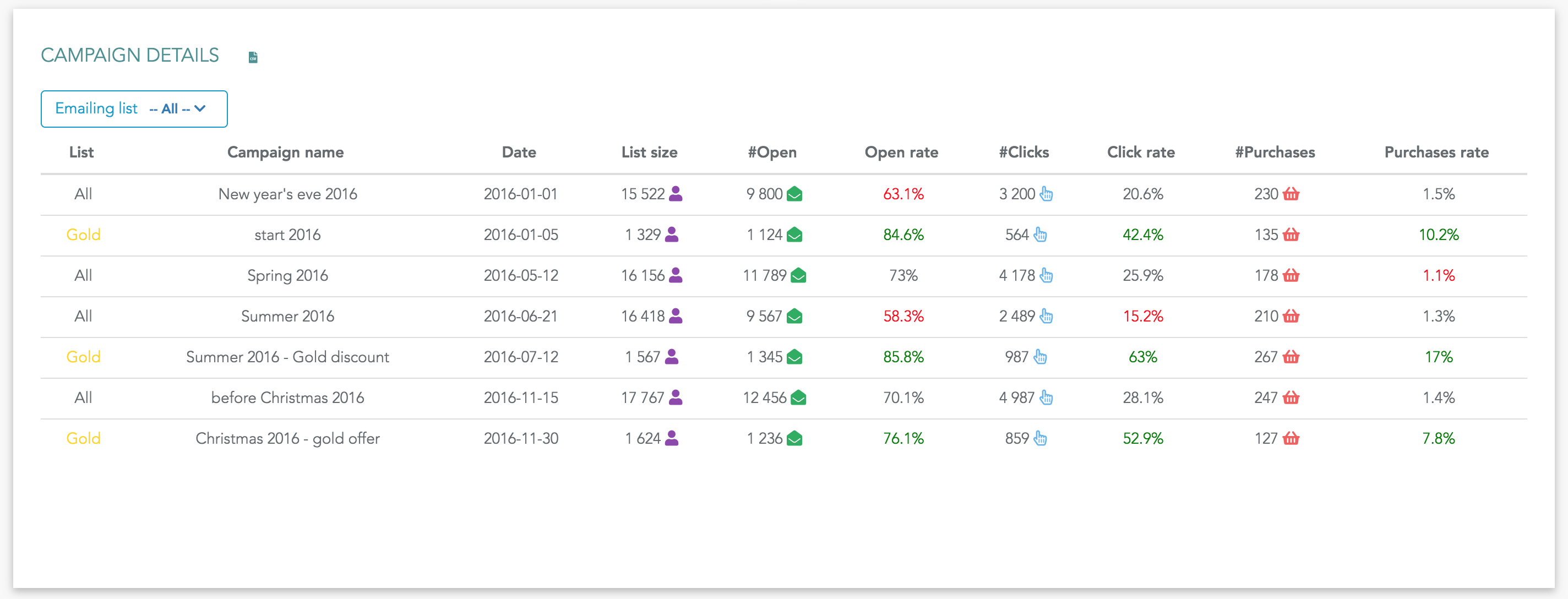Click the Purchases rate column header
The image size is (1568, 599).
(1436, 152)
